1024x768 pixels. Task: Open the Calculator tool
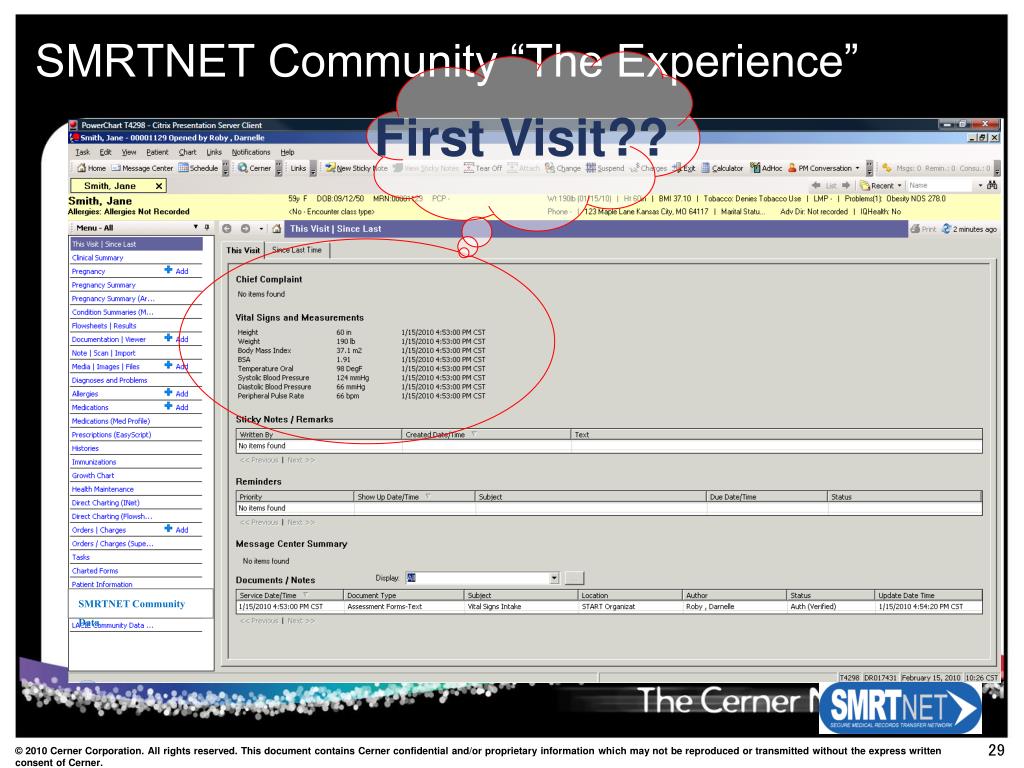click(722, 168)
